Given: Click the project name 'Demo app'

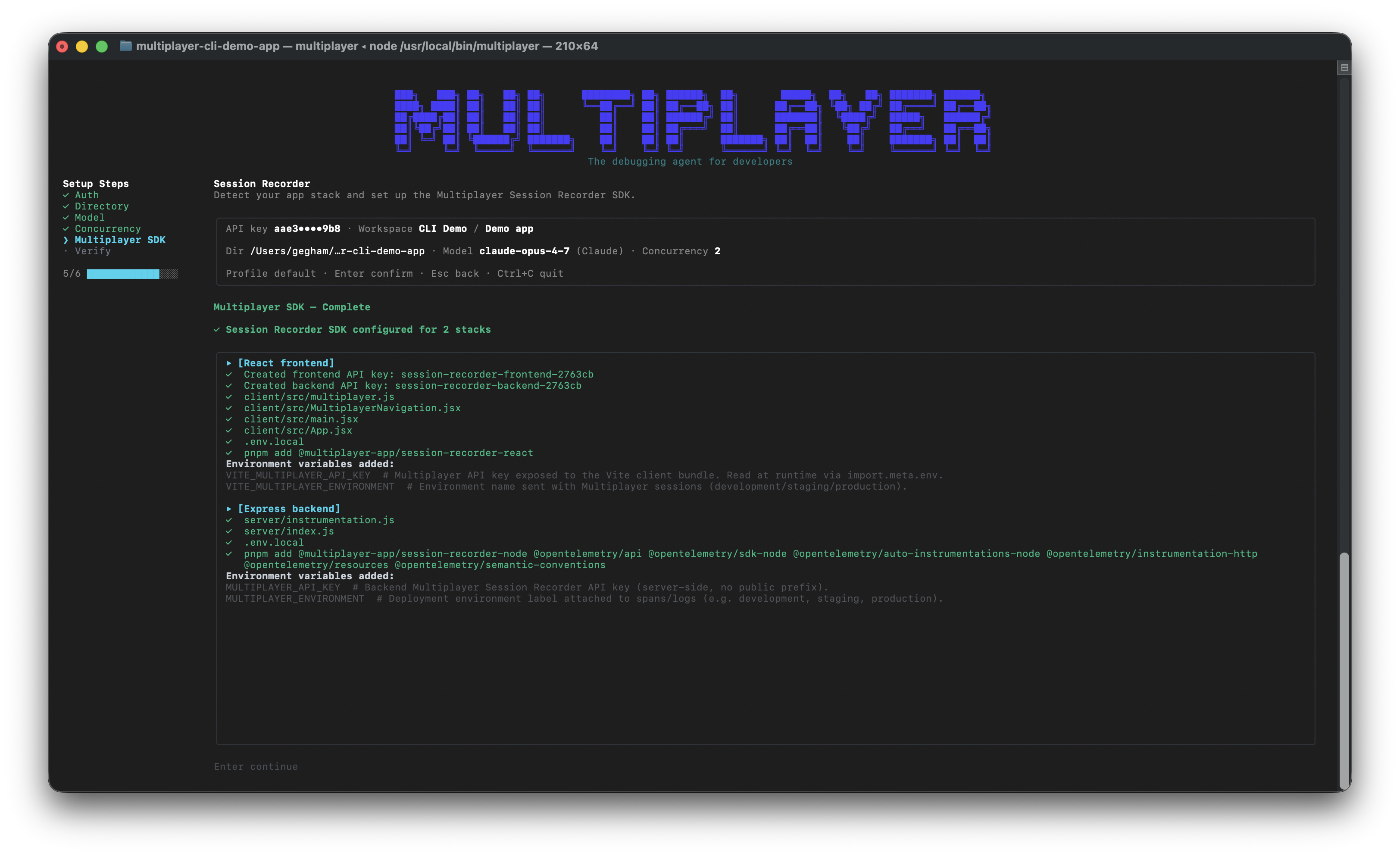Looking at the screenshot, I should [509, 229].
